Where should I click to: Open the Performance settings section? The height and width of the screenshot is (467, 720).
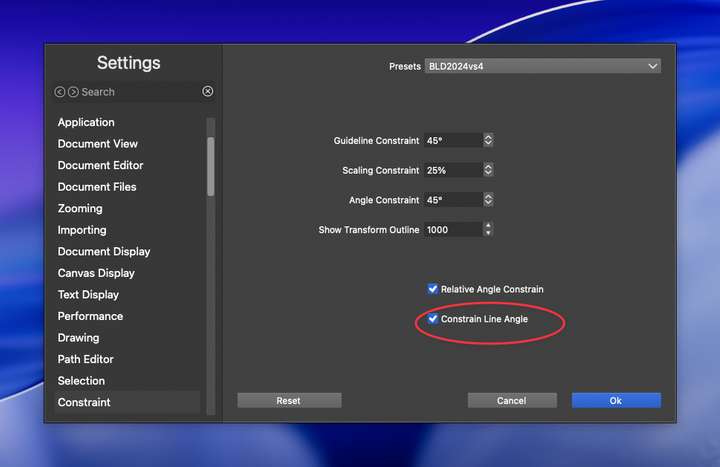click(90, 316)
